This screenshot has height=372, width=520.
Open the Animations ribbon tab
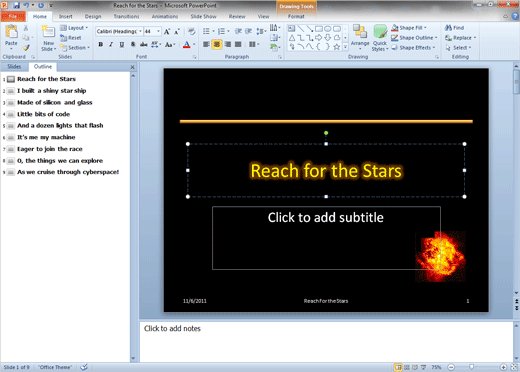(165, 16)
